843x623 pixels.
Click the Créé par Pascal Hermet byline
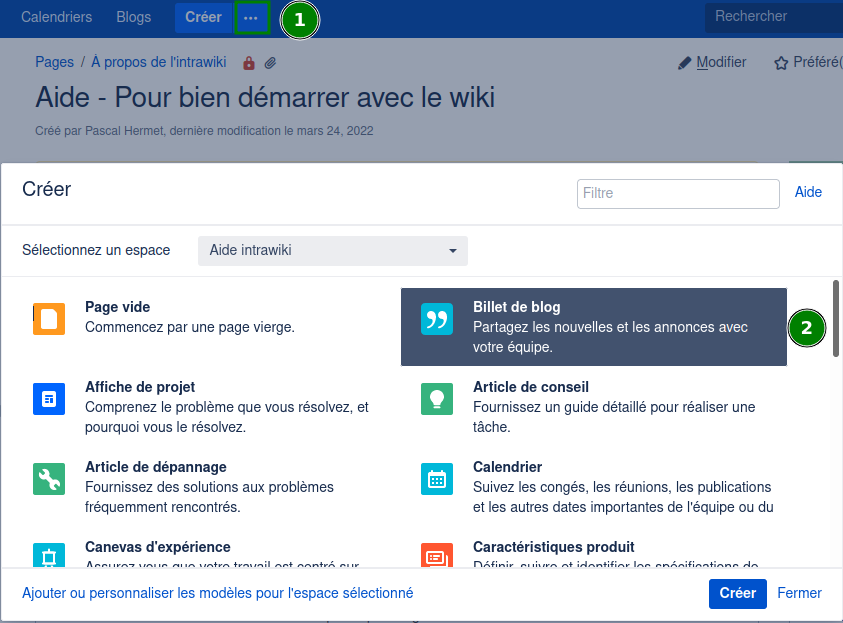tap(204, 131)
